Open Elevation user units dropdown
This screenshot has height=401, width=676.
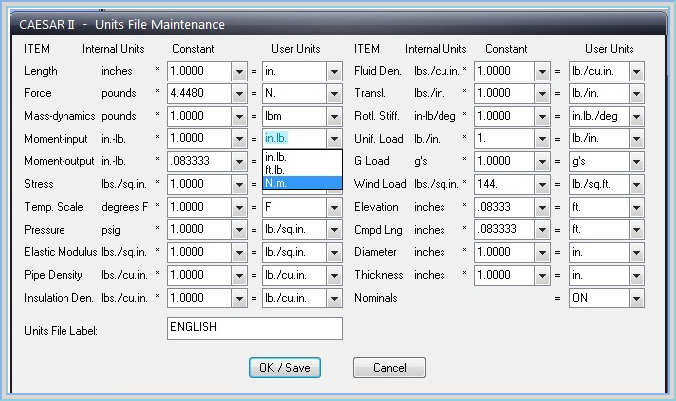(x=637, y=207)
